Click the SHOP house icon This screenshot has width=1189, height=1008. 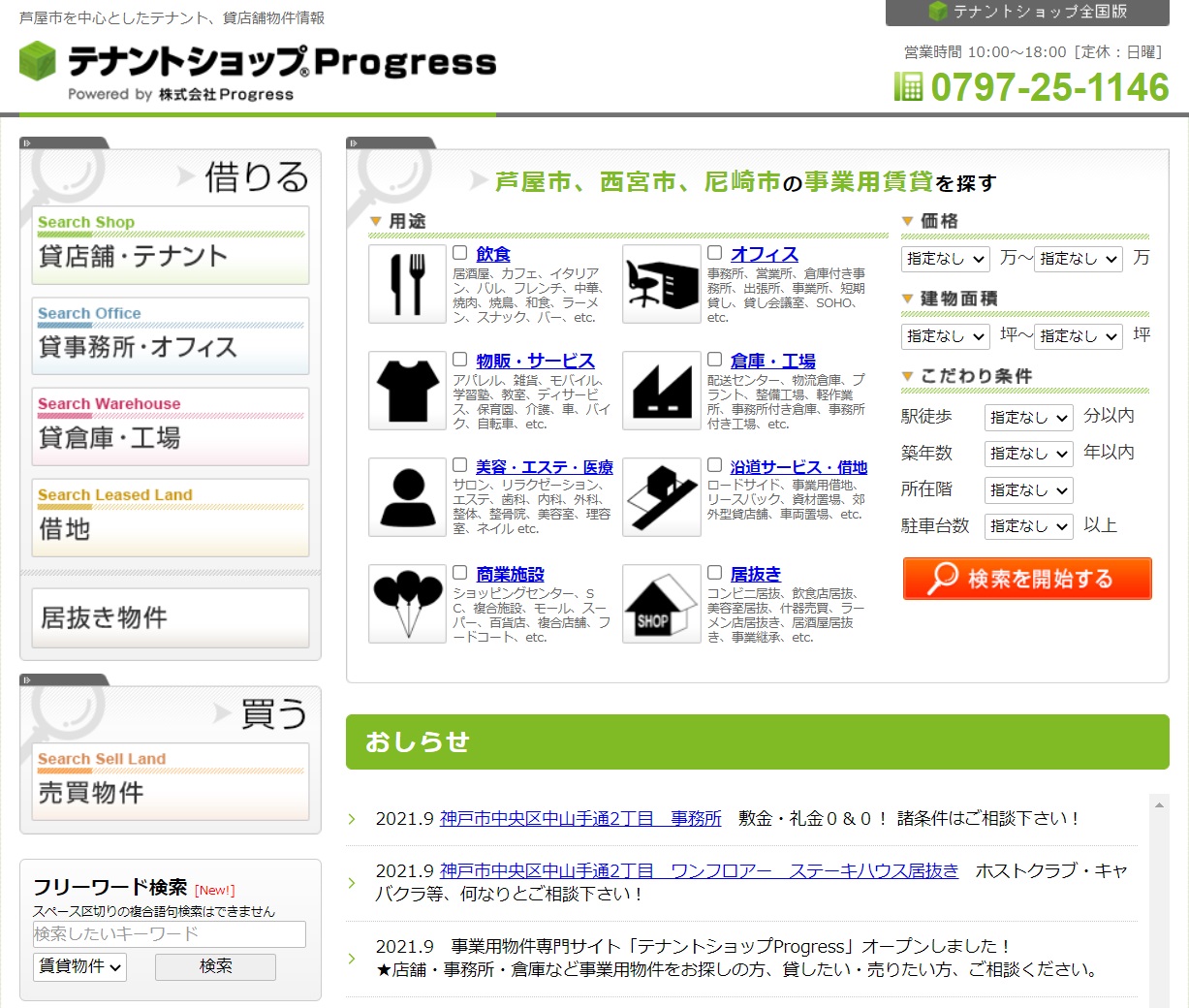pyautogui.click(x=661, y=604)
